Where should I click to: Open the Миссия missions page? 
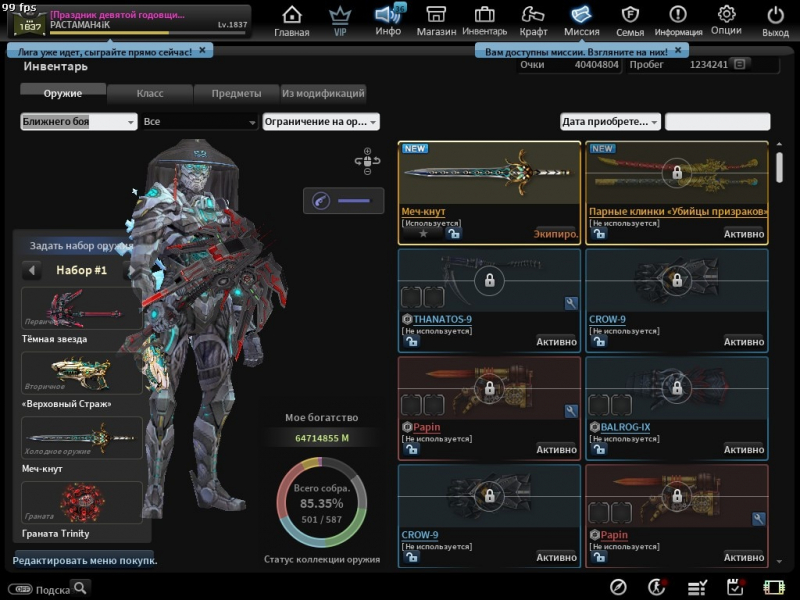coord(581,20)
